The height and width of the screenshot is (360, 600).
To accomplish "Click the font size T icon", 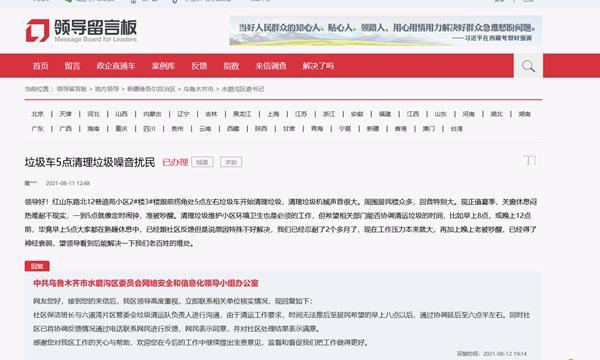I will tap(530, 160).
